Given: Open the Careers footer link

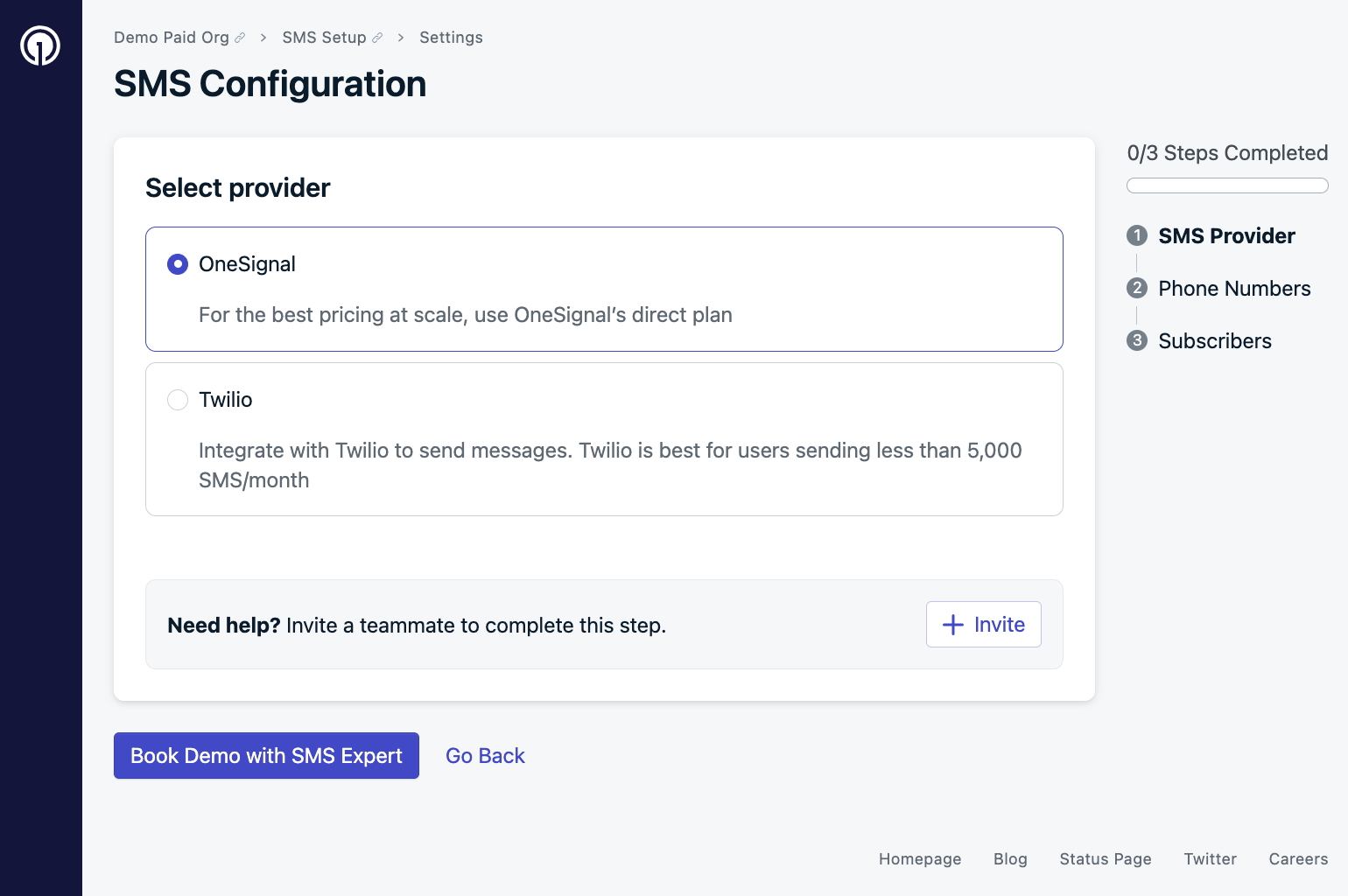Looking at the screenshot, I should tap(1298, 859).
